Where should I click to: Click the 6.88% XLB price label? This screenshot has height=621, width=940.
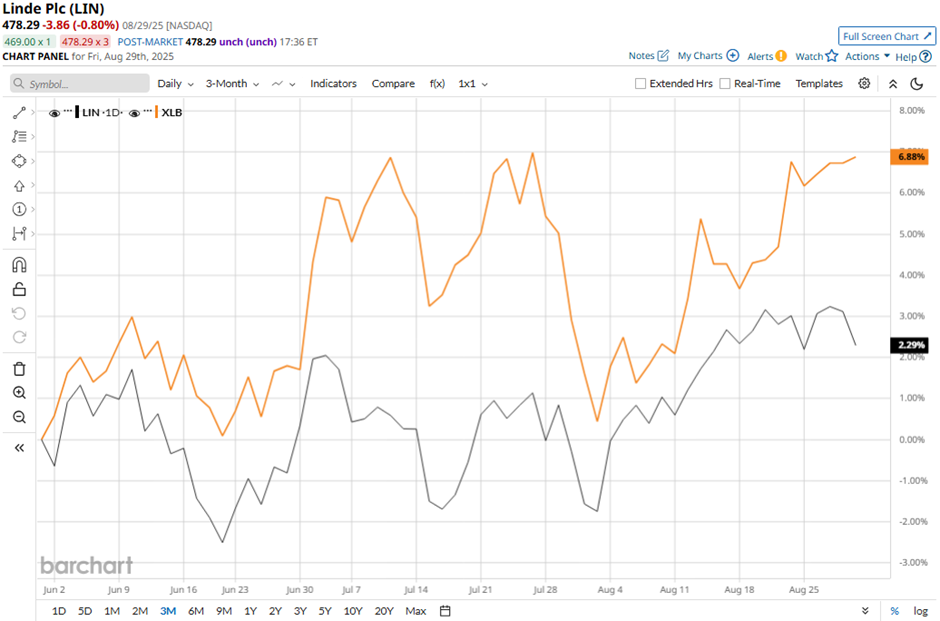[910, 157]
